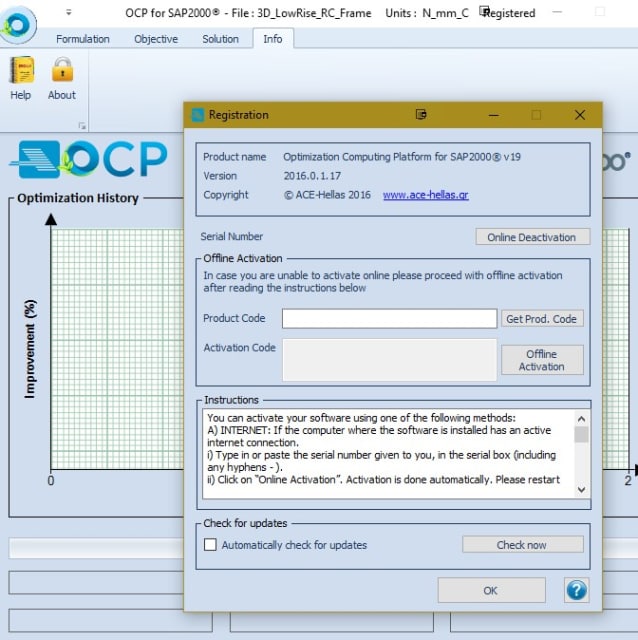This screenshot has width=638, height=640.
Task: Click the Get Prod. Code button
Action: 542,319
